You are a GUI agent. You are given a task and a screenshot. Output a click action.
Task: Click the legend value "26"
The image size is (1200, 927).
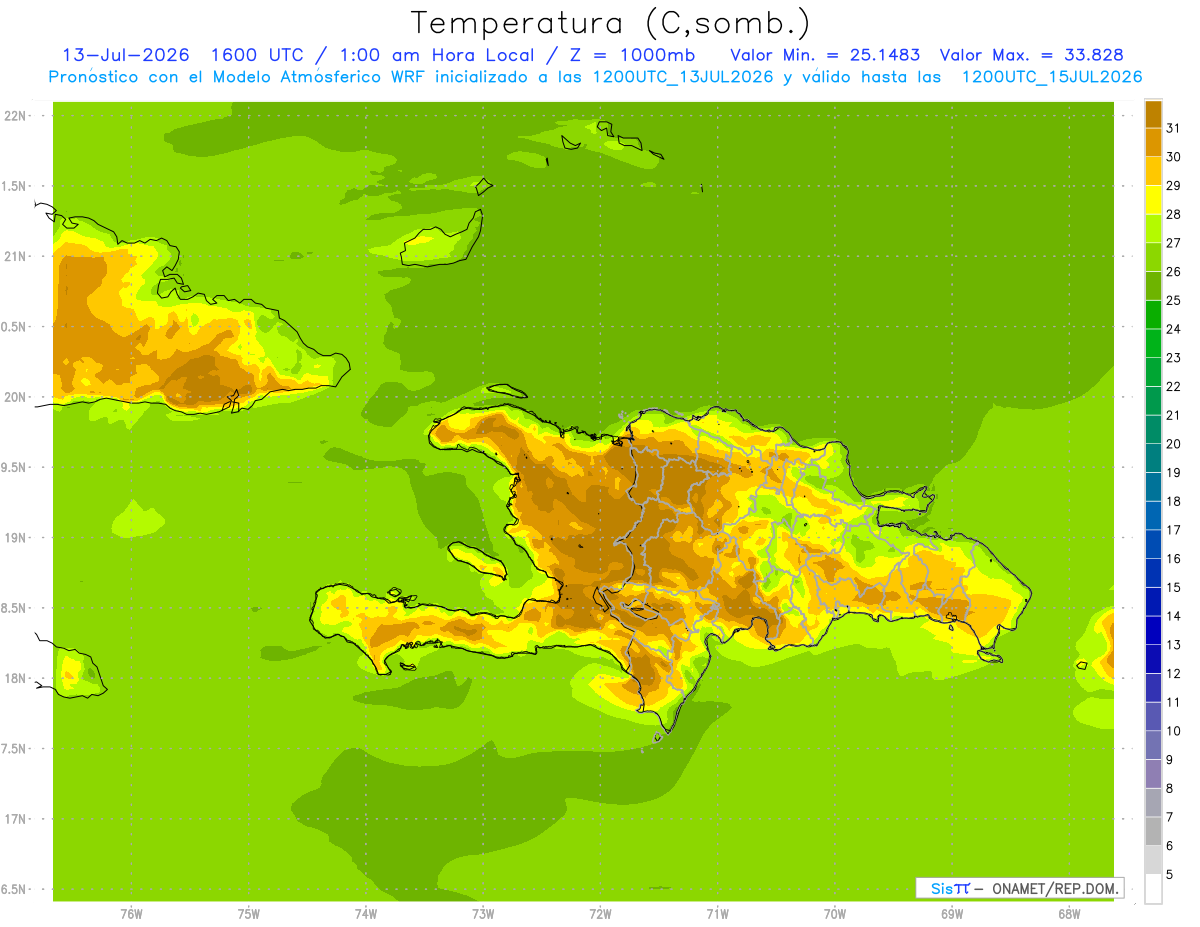coord(1173,271)
